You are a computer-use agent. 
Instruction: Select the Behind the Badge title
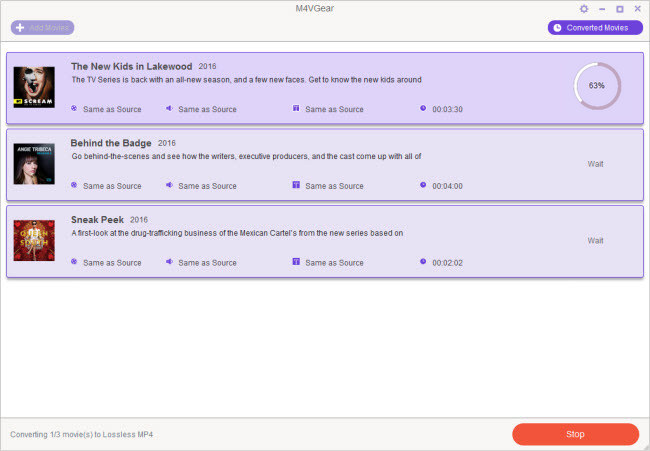(111, 143)
